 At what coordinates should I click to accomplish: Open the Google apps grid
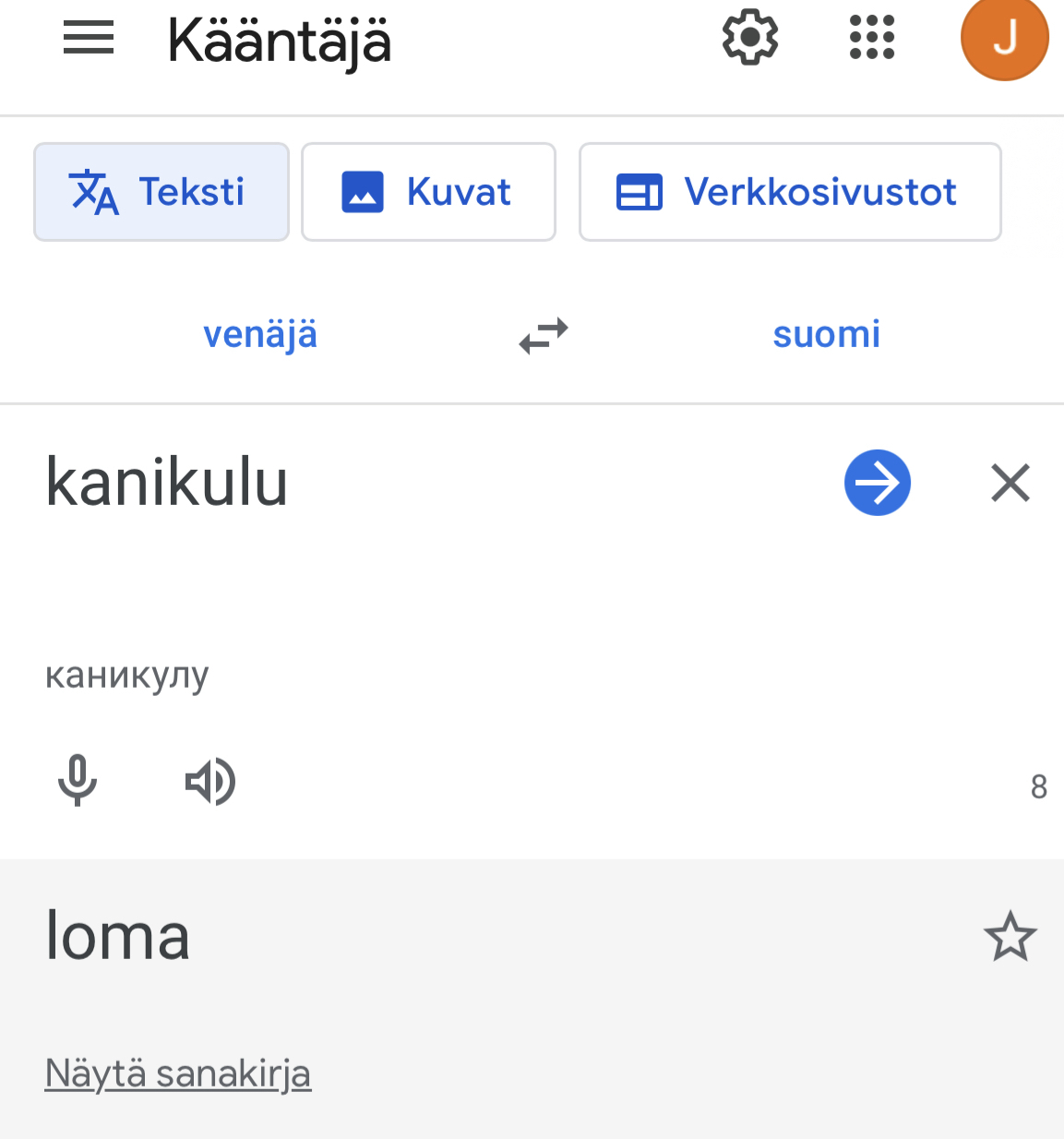[x=872, y=38]
